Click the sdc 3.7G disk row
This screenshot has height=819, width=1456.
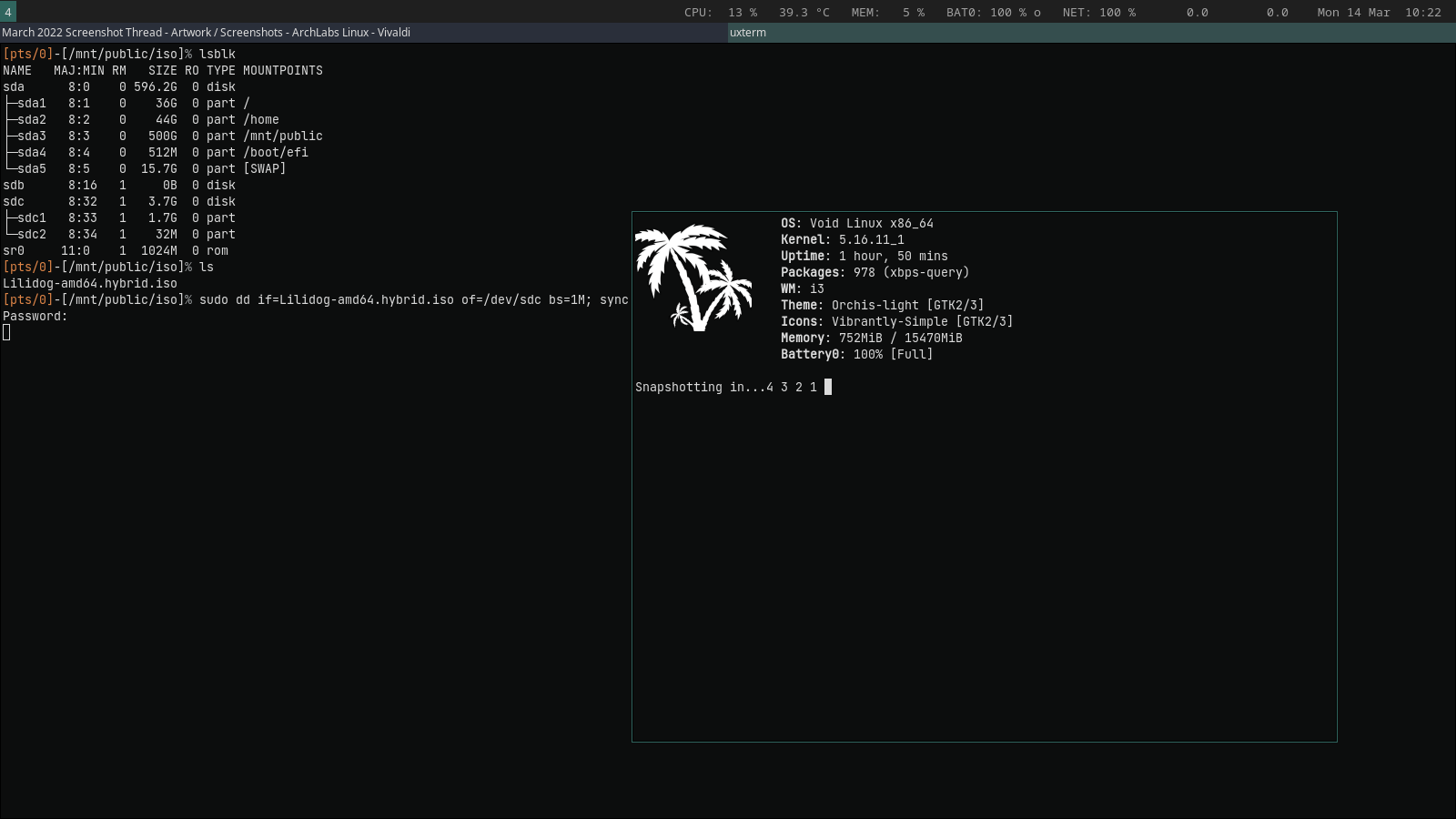[119, 201]
